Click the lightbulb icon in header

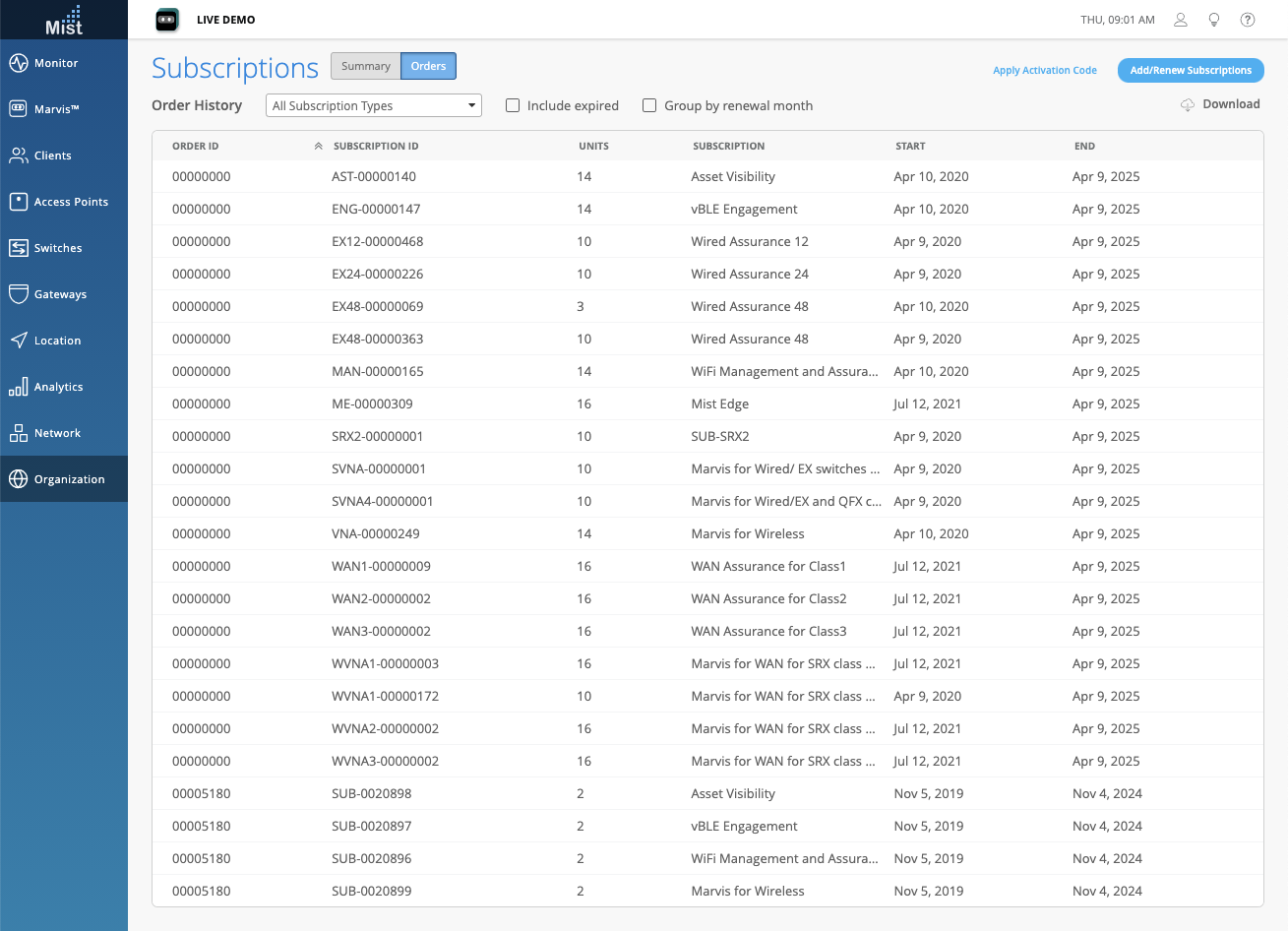(1214, 20)
